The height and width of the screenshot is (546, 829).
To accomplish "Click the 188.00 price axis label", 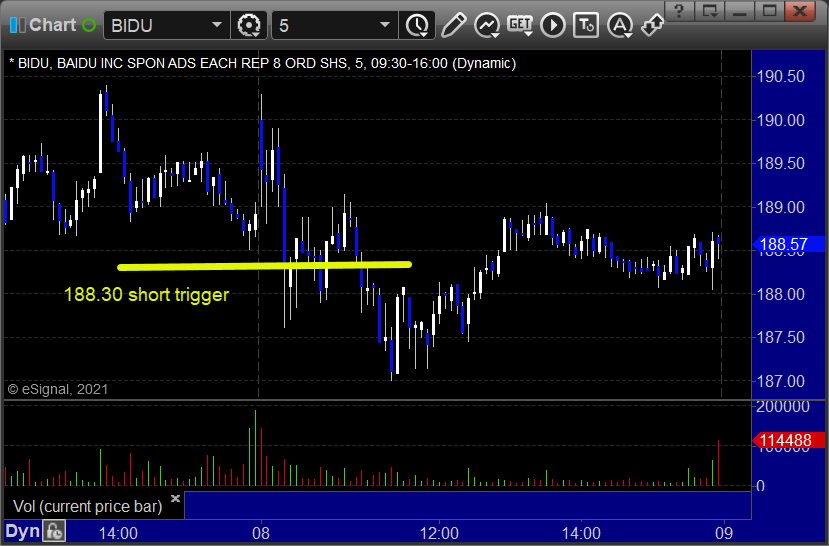I will pyautogui.click(x=781, y=294).
